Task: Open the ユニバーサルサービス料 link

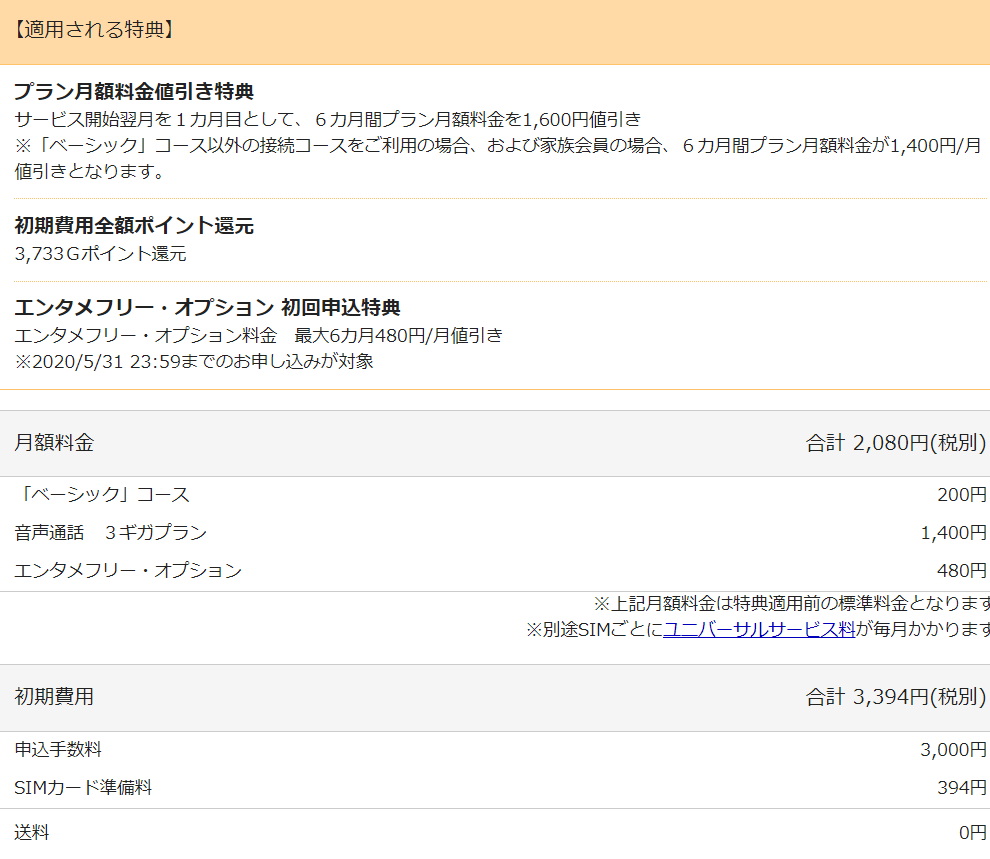Action: 759,629
